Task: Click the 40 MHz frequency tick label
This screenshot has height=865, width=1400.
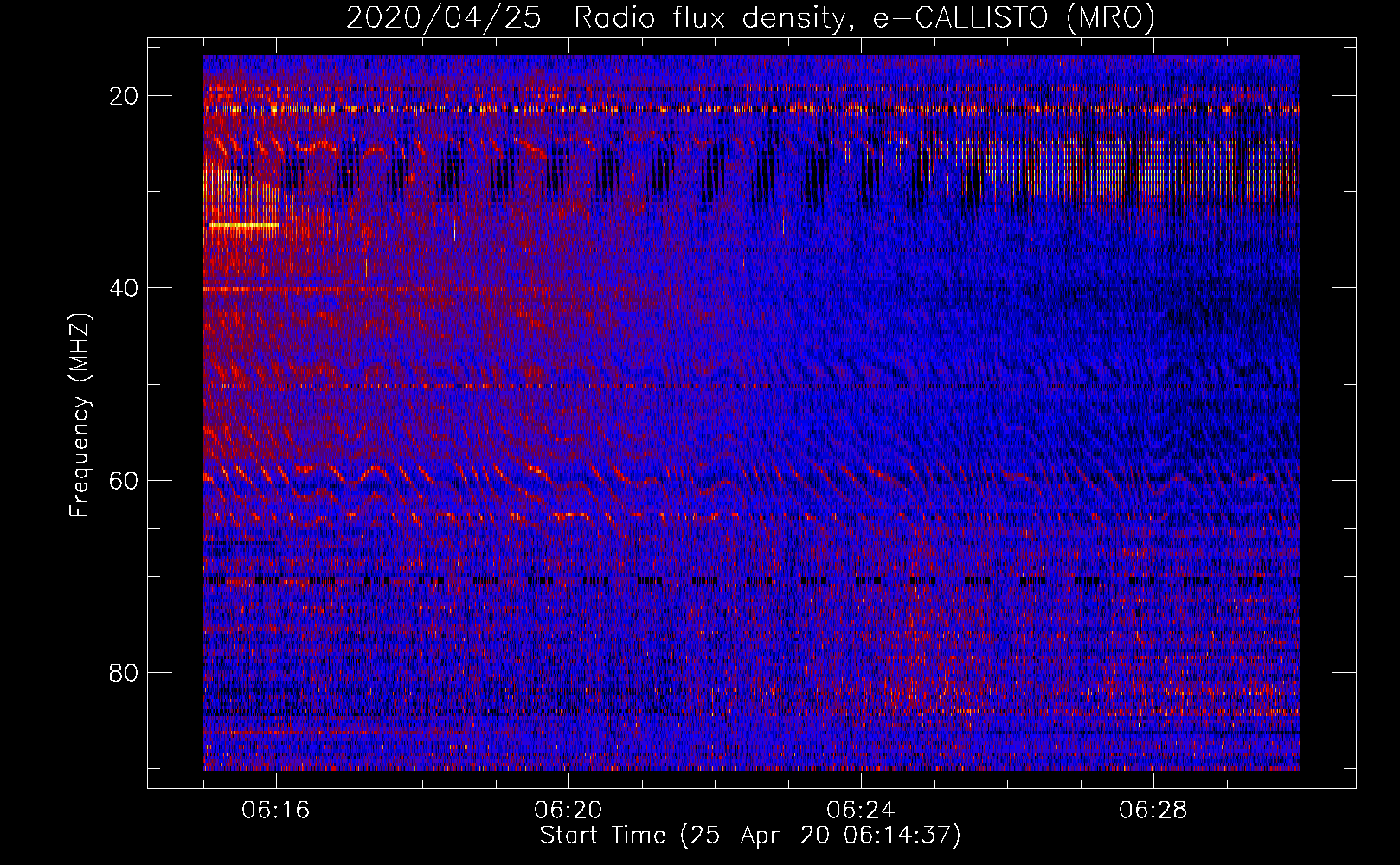Action: pos(125,288)
